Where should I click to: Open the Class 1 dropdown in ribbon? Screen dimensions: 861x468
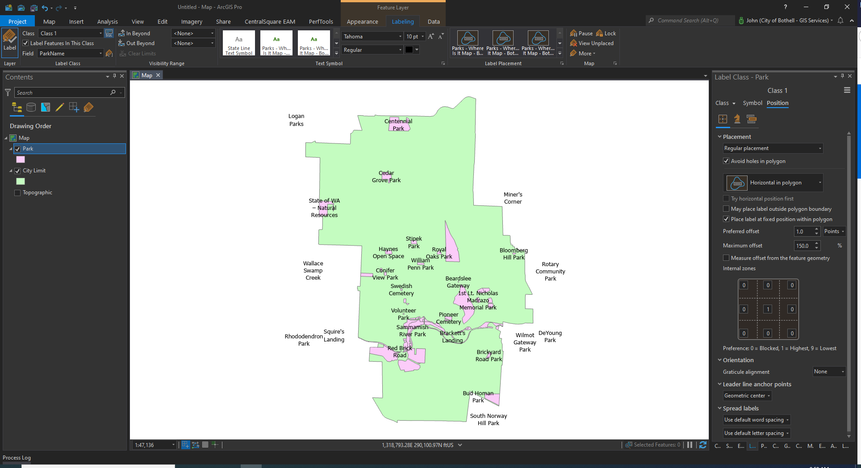pos(70,34)
